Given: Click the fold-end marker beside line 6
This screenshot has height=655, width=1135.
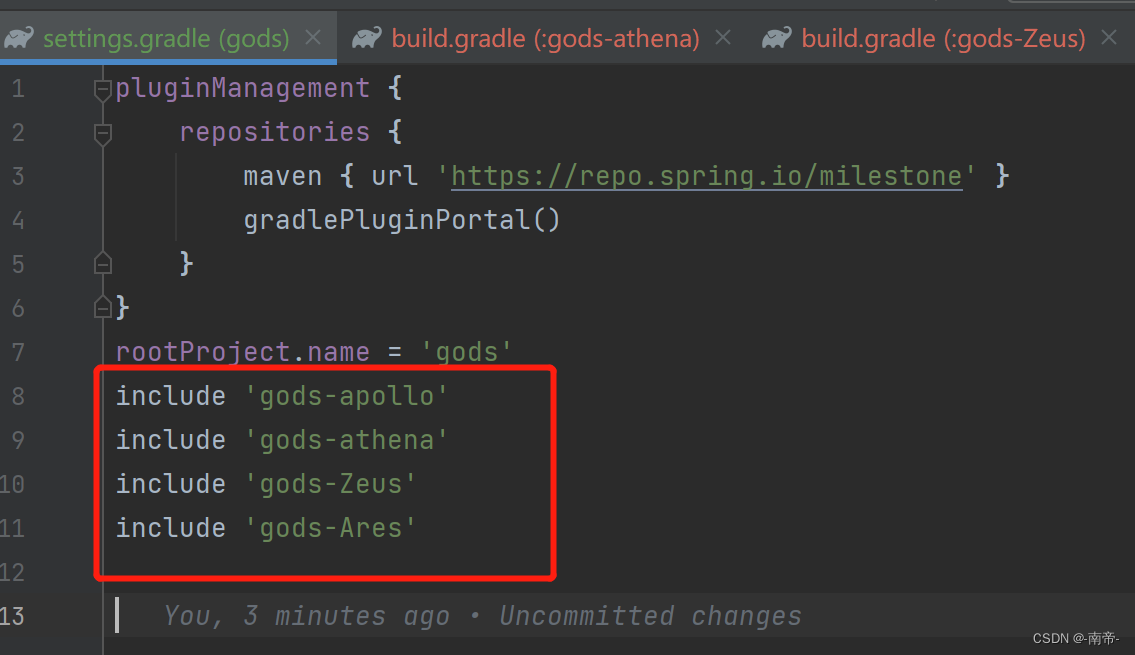Looking at the screenshot, I should click(102, 307).
